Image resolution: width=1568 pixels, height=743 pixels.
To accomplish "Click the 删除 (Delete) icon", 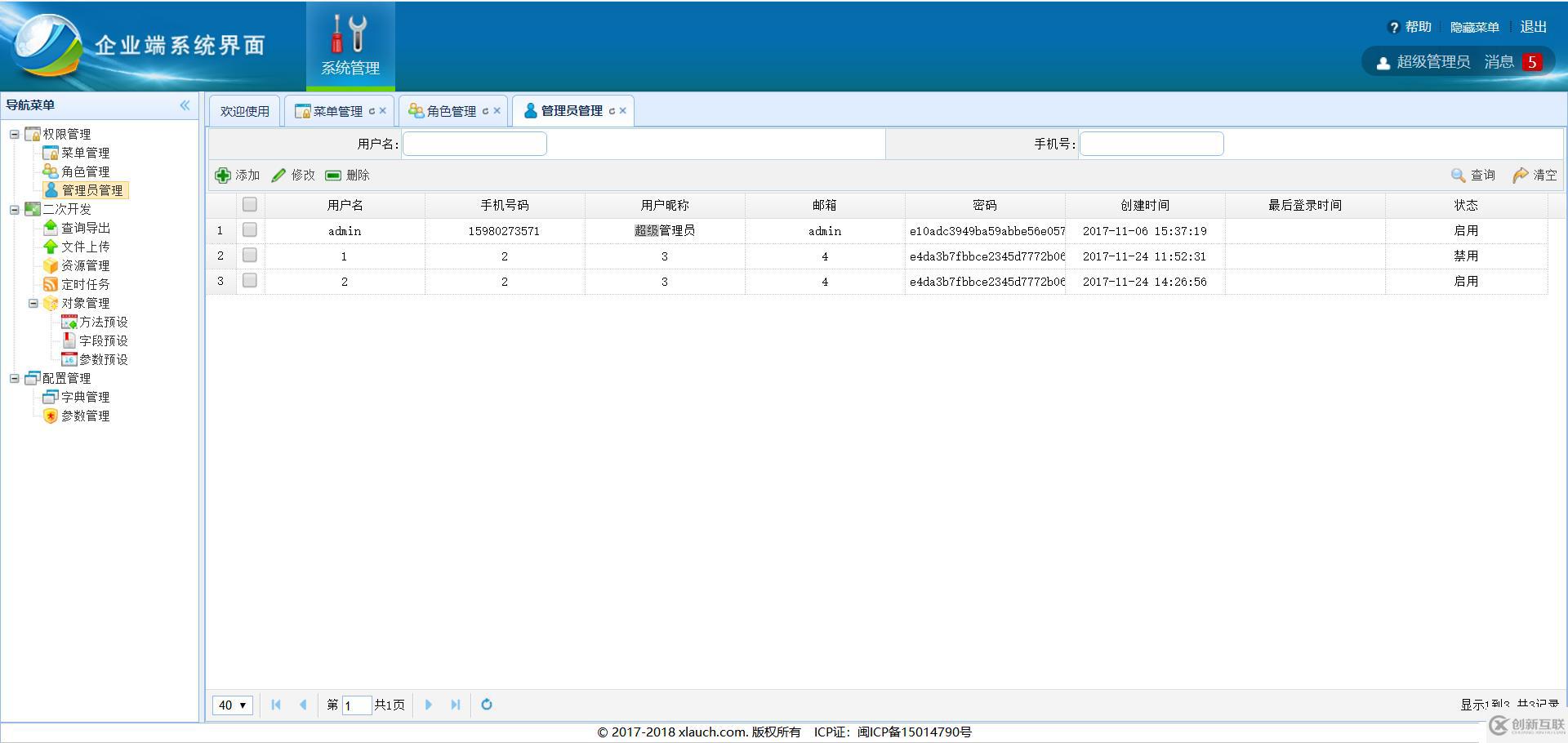I will (x=332, y=175).
